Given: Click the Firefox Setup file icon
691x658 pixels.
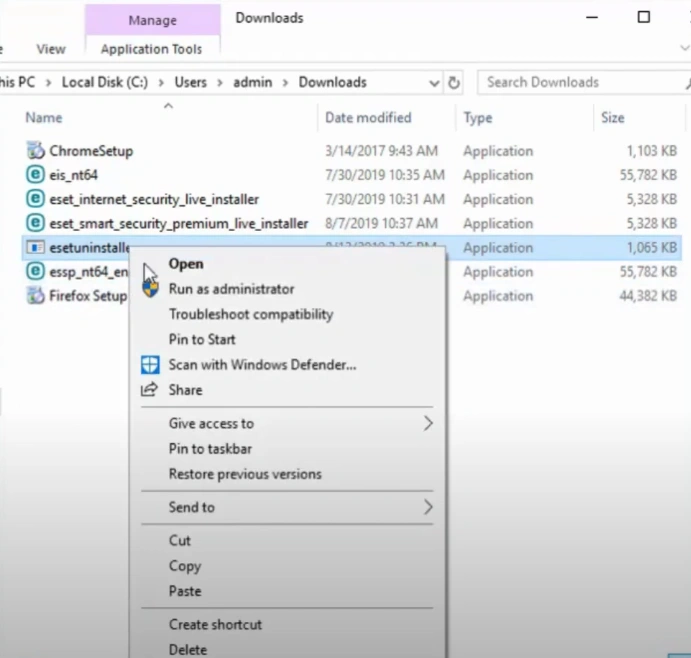Looking at the screenshot, I should coord(35,295).
